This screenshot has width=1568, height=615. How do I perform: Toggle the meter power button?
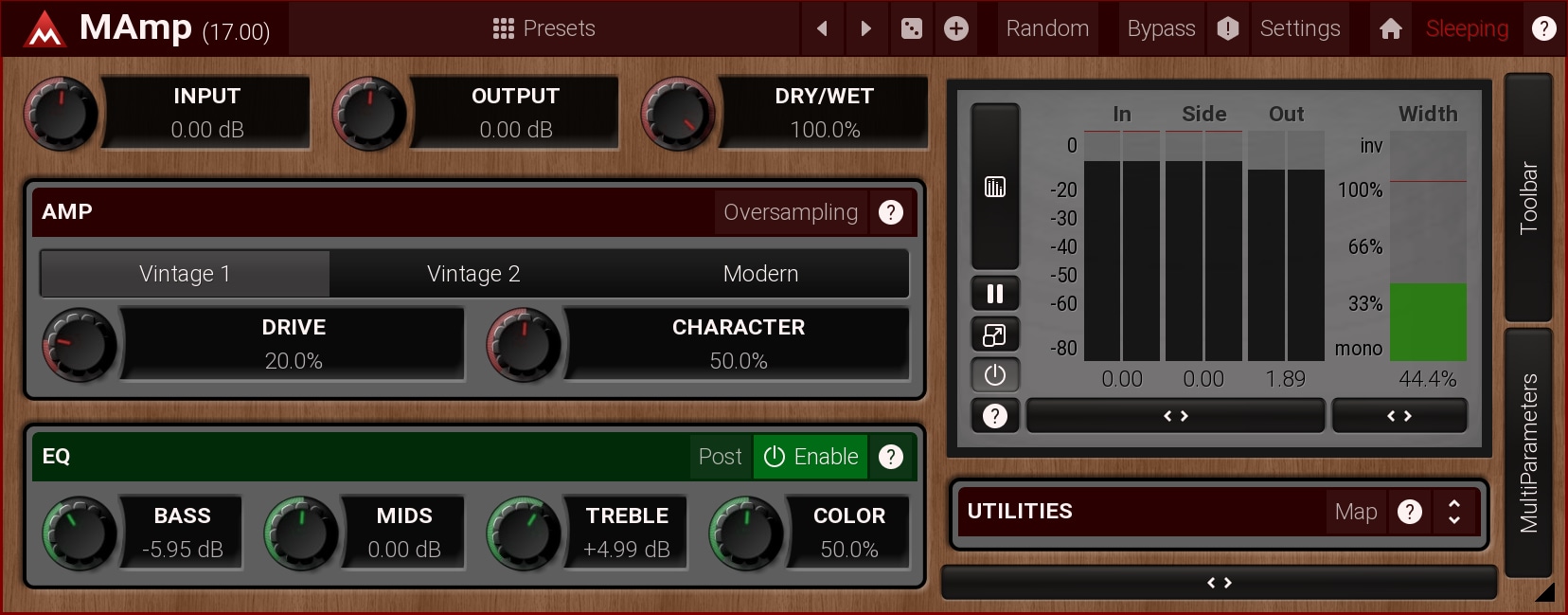coord(994,375)
